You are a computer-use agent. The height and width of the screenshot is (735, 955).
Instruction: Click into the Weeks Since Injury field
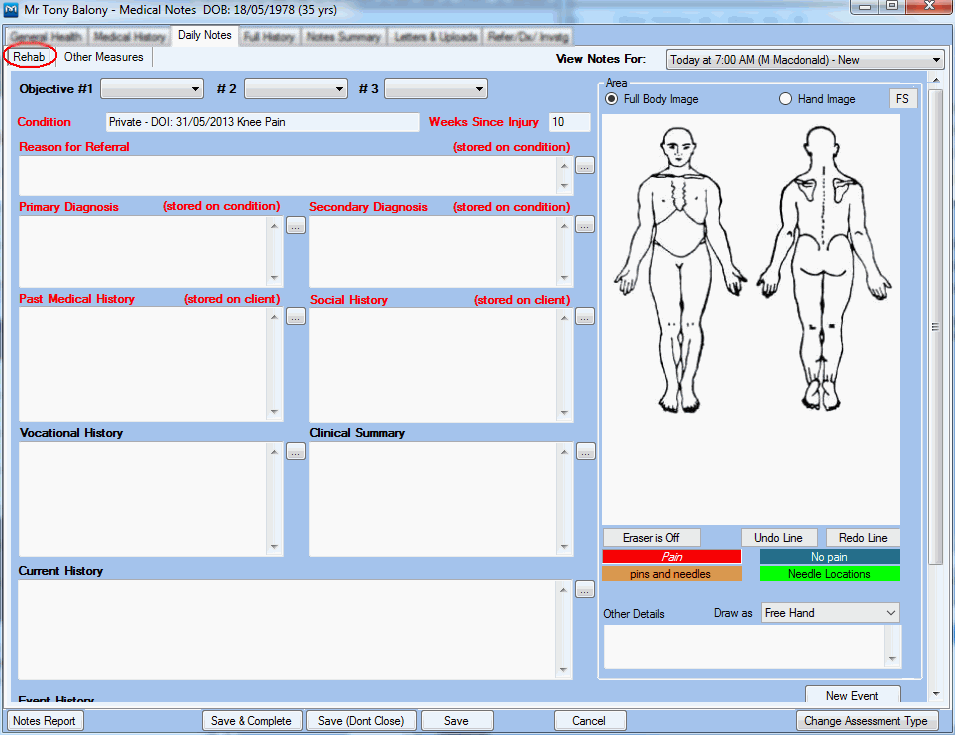[570, 122]
